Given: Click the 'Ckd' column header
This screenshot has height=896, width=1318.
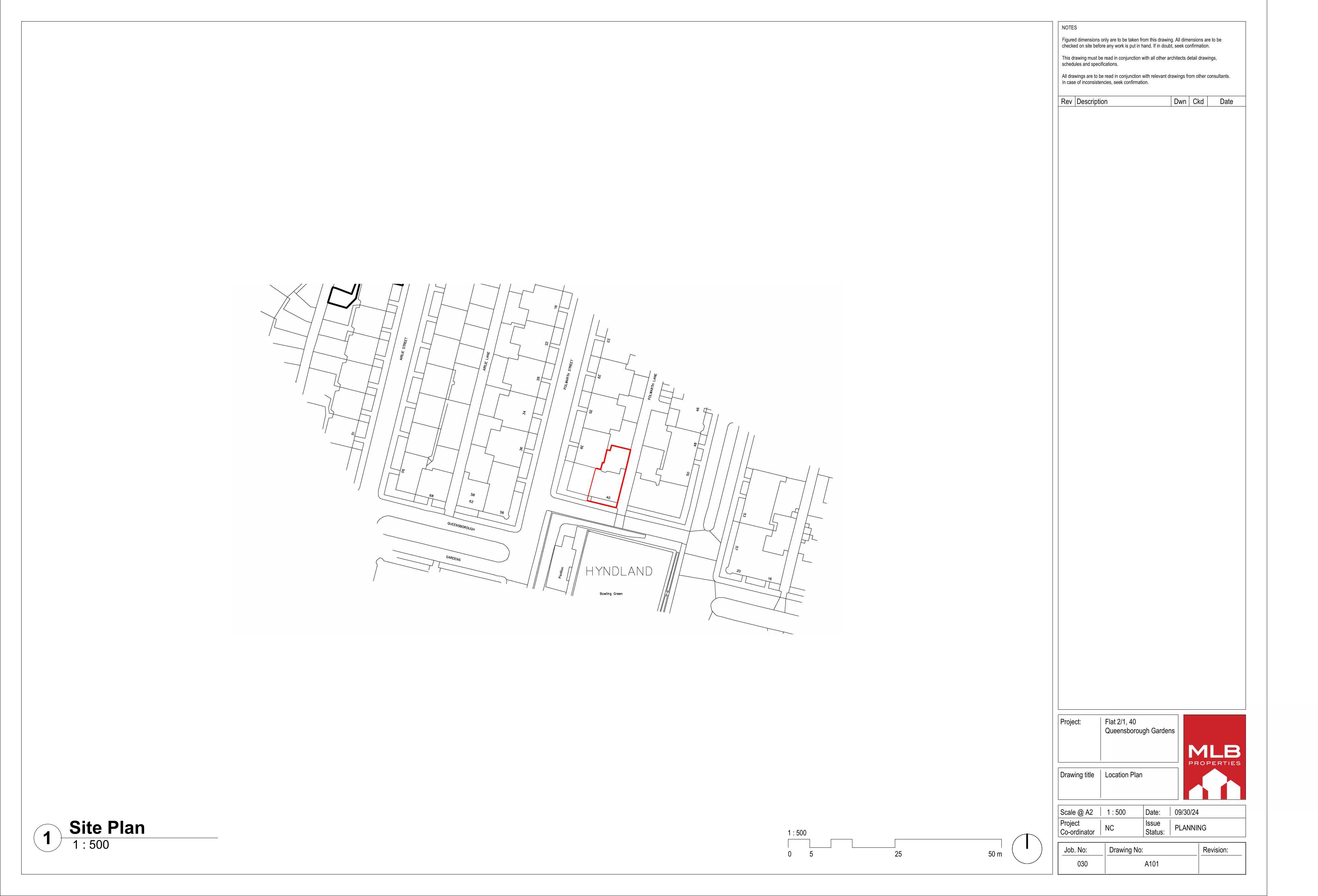Looking at the screenshot, I should click(x=1198, y=102).
